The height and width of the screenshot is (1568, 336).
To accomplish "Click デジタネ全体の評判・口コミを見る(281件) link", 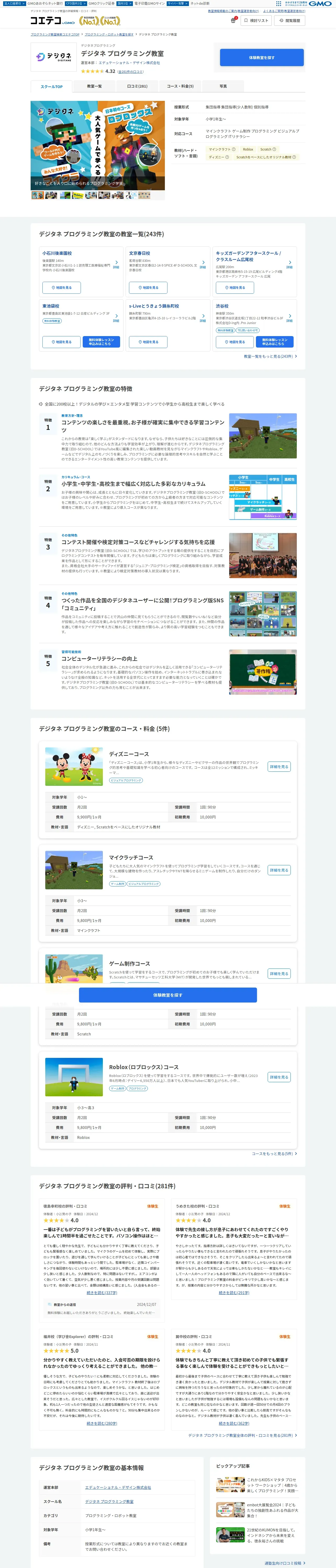I will pyautogui.click(x=243, y=1435).
